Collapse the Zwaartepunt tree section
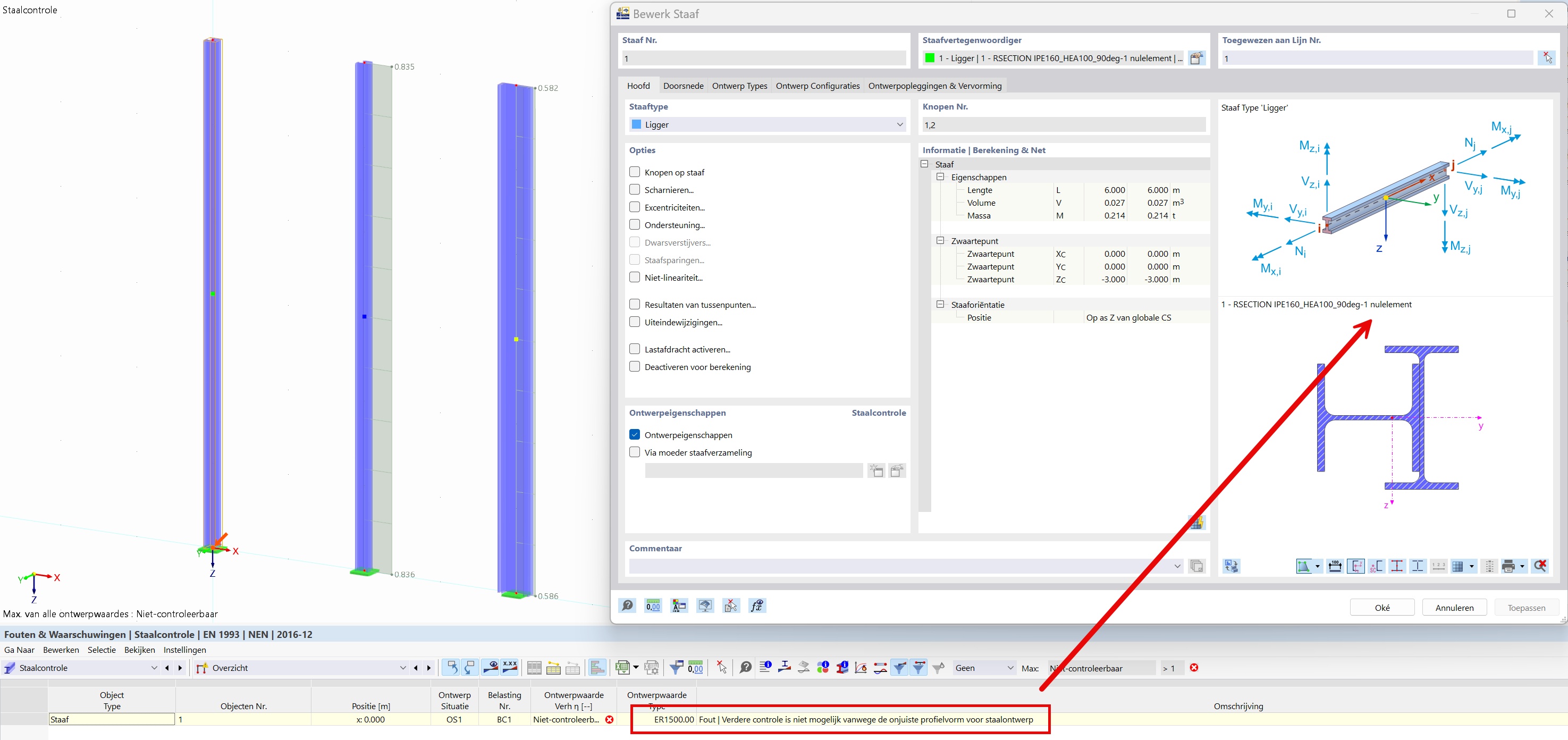 (940, 241)
